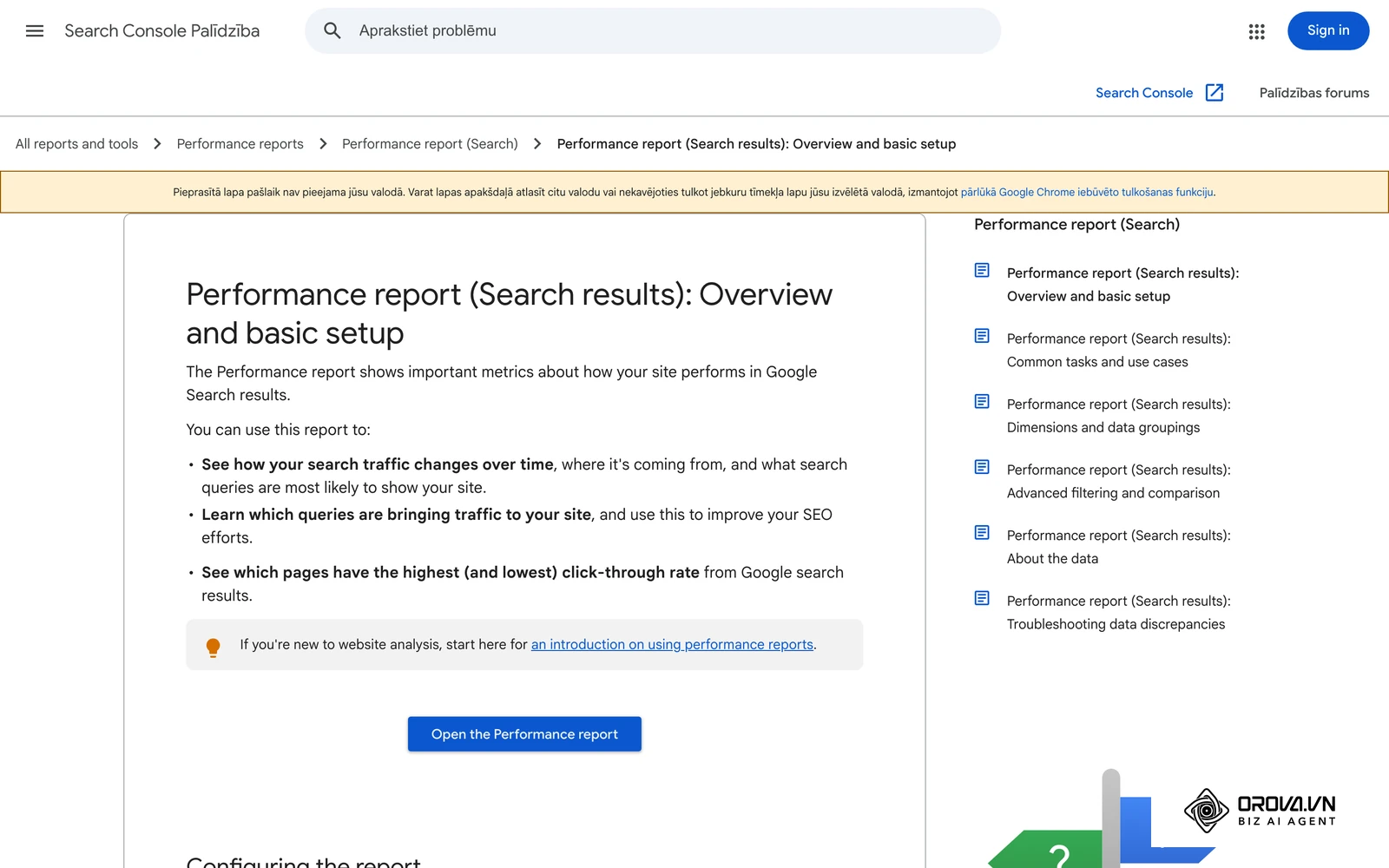Click document icon for Overview and basic setup
Screen dimensions: 1389x868
click(982, 271)
